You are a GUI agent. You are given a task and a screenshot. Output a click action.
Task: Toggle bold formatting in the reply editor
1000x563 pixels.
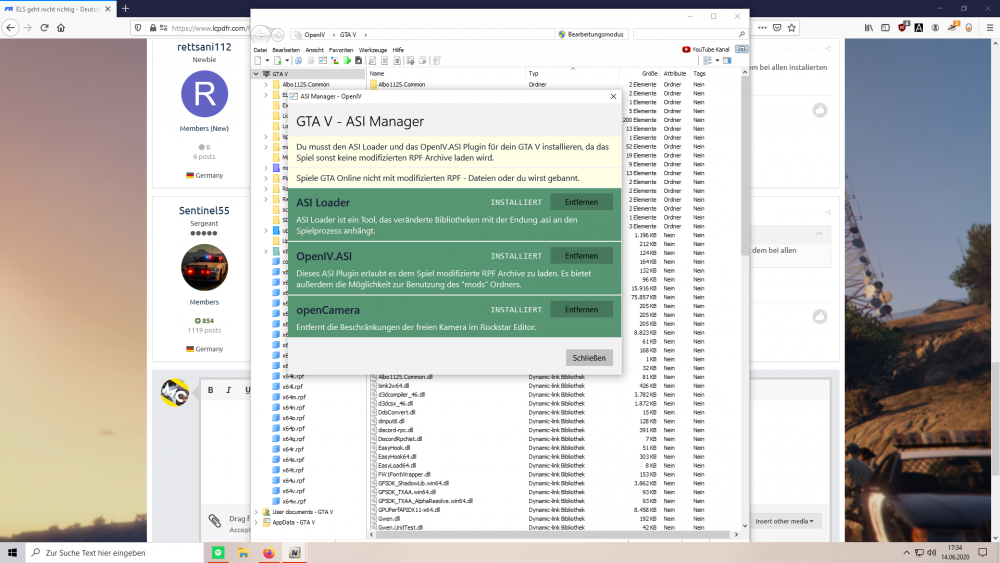(x=211, y=390)
